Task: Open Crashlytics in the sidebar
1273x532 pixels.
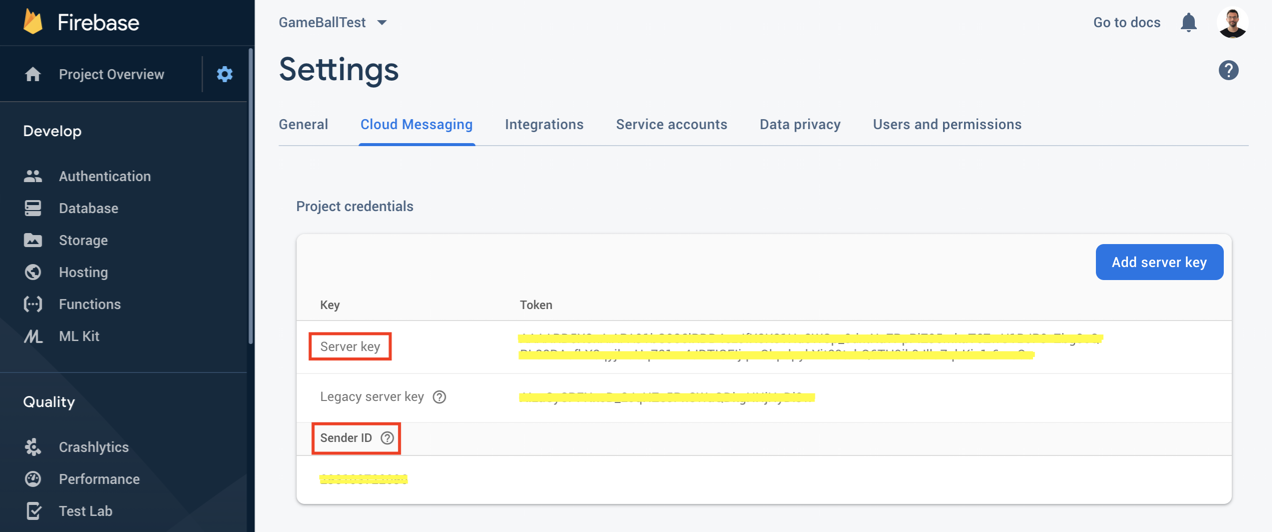Action: pyautogui.click(x=93, y=447)
